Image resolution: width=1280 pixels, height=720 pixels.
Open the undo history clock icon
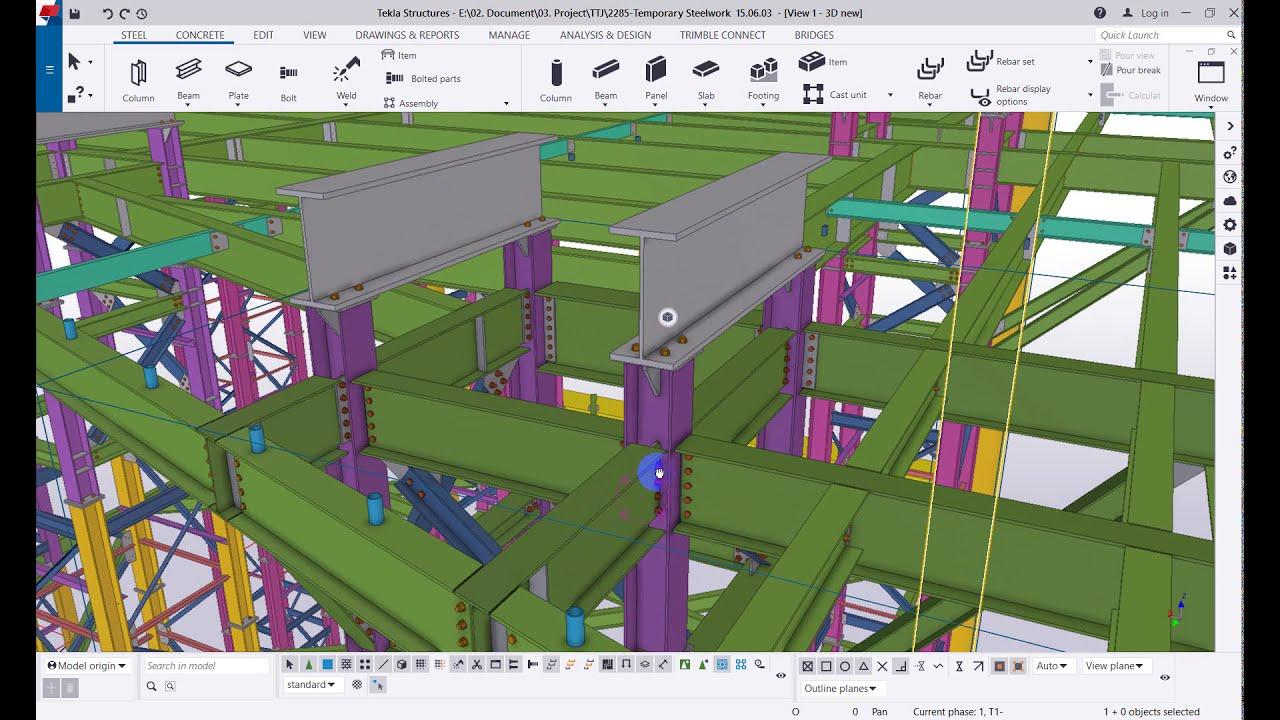[x=141, y=13]
